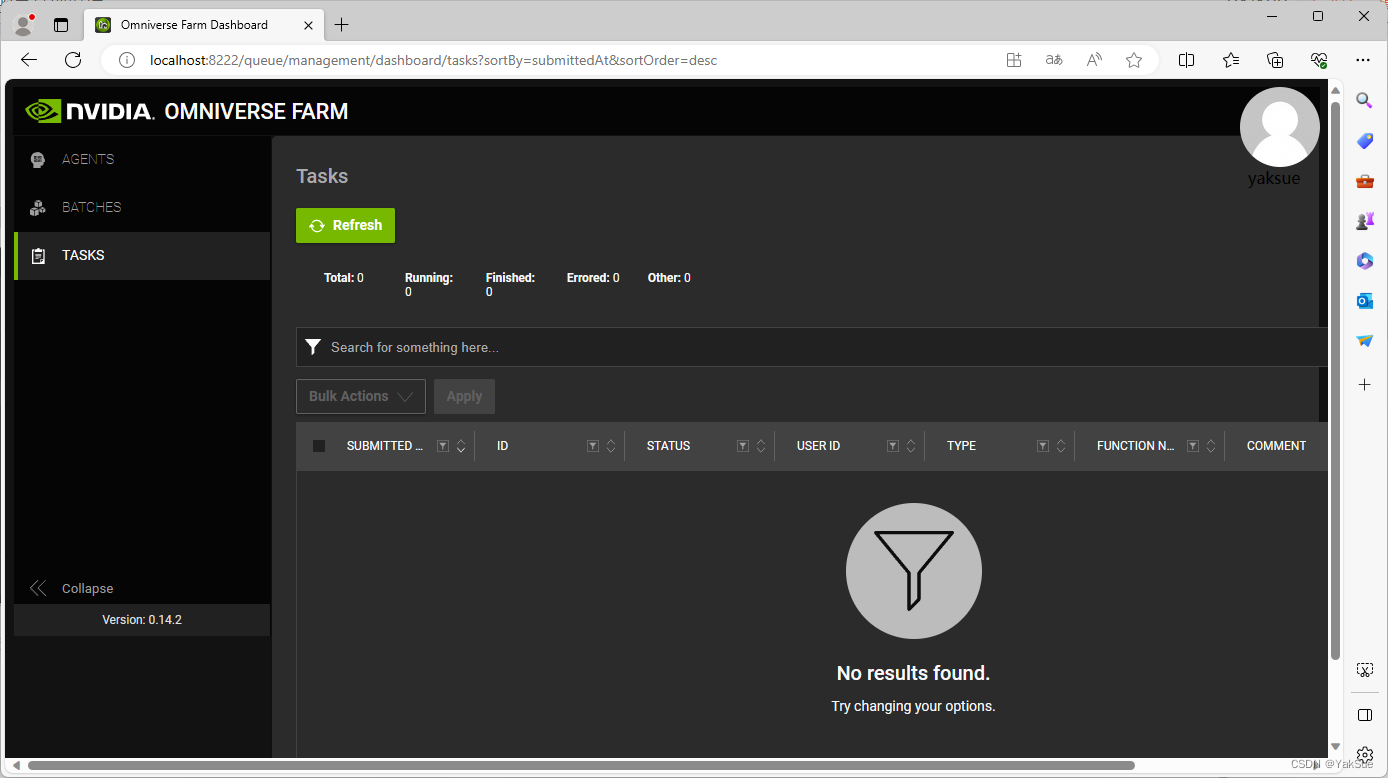The width and height of the screenshot is (1388, 778).
Task: Open filter for ID column
Action: (x=593, y=446)
